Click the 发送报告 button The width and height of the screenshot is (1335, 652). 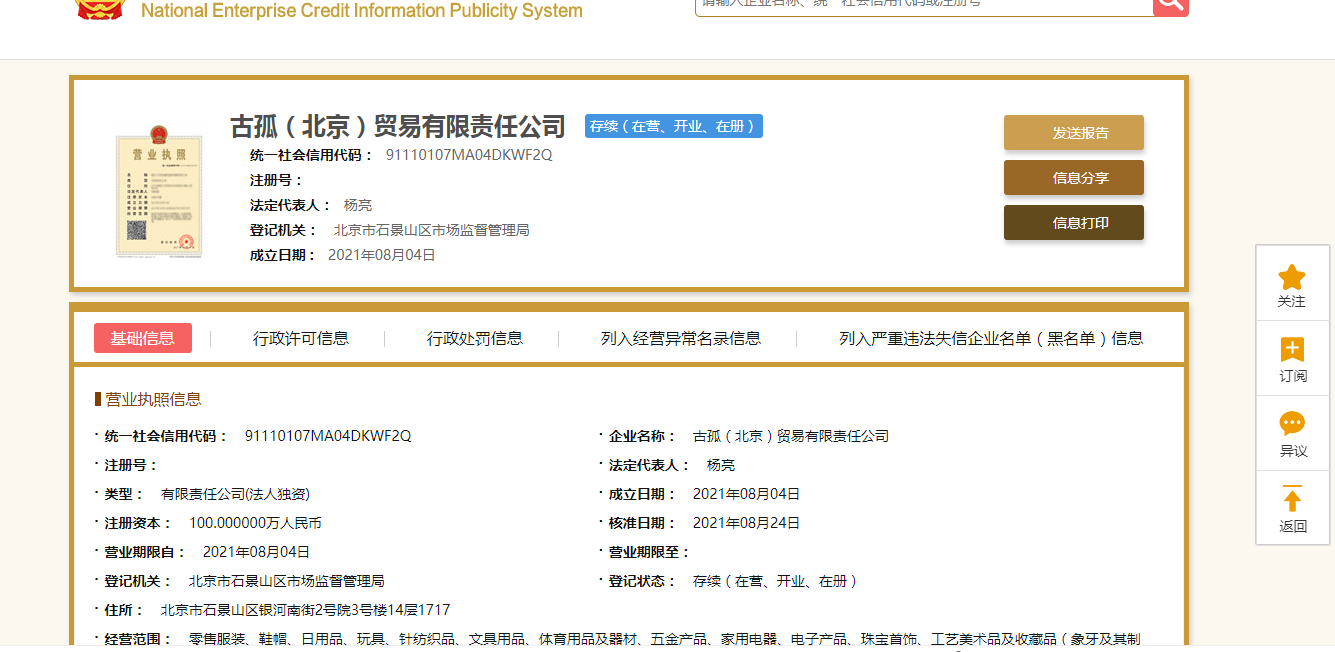[1074, 132]
